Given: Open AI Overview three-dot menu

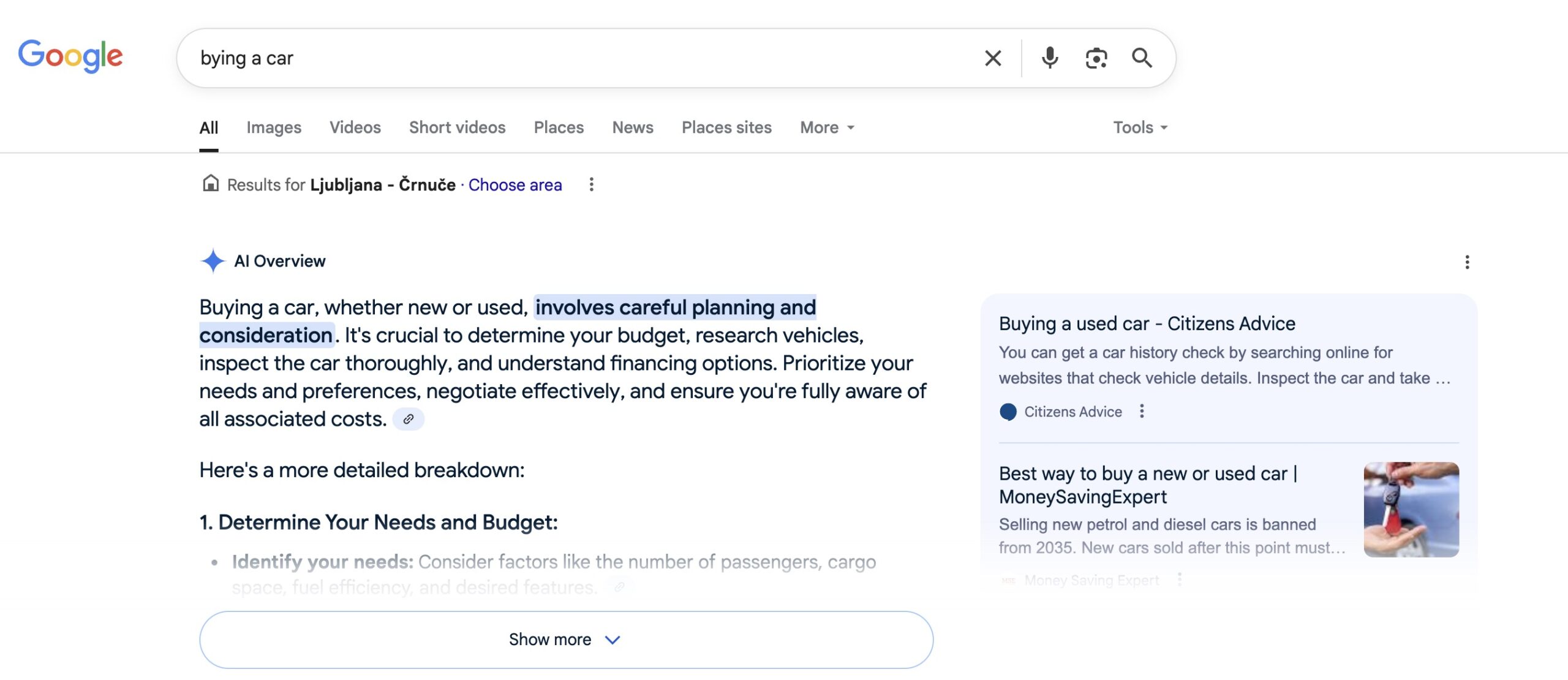Looking at the screenshot, I should [x=1467, y=262].
